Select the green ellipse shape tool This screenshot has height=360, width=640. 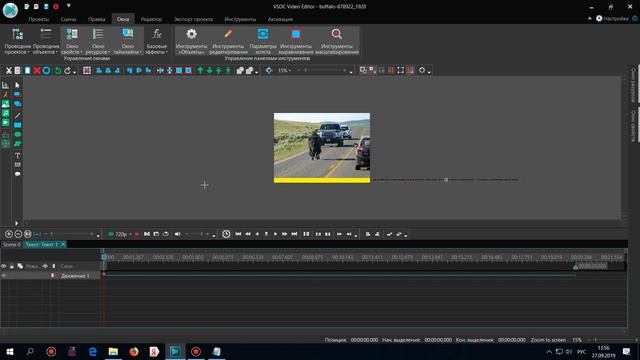tap(17, 134)
